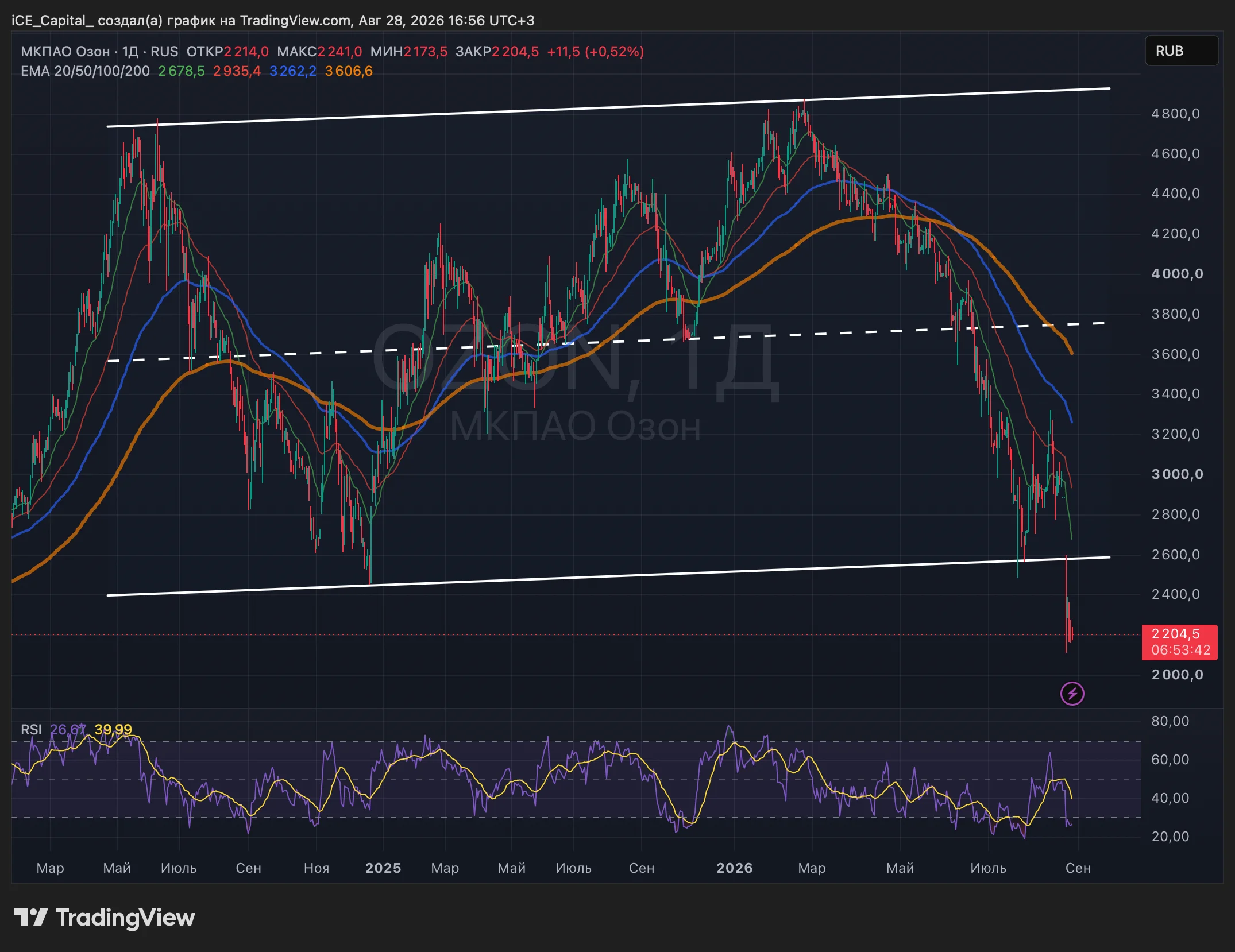Click the 4000,0 price axis label
Image resolution: width=1235 pixels, height=952 pixels.
point(1177,274)
